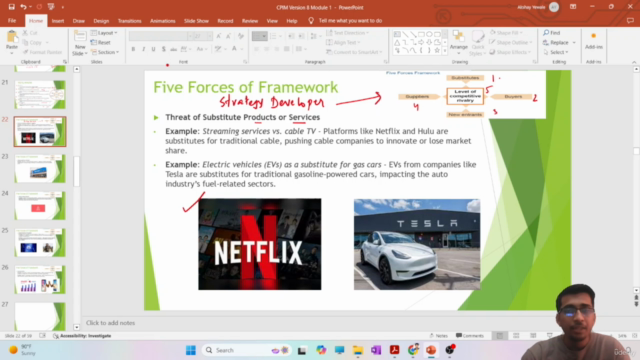Click the Reset slide icon
The width and height of the screenshot is (640, 360).
93,42
